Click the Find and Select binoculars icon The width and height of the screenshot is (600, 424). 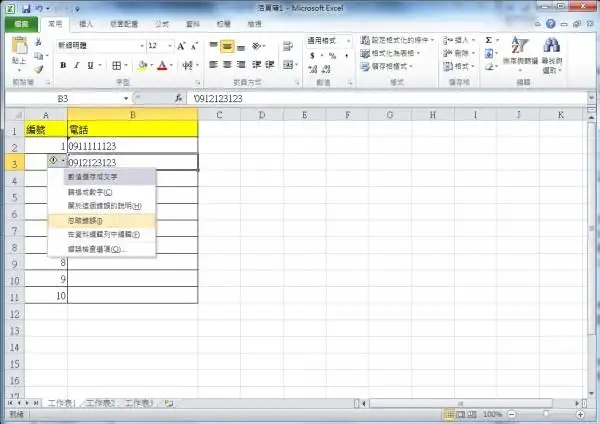[x=551, y=45]
